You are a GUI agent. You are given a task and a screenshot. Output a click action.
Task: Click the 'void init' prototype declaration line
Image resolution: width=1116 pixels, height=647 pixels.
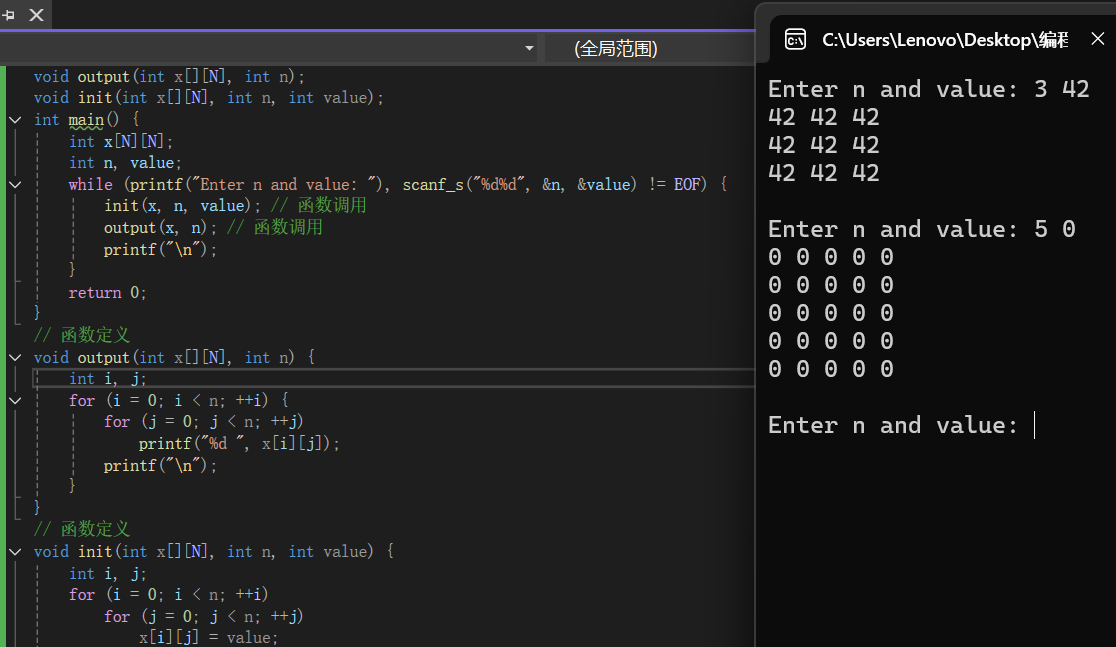pyautogui.click(x=209, y=98)
